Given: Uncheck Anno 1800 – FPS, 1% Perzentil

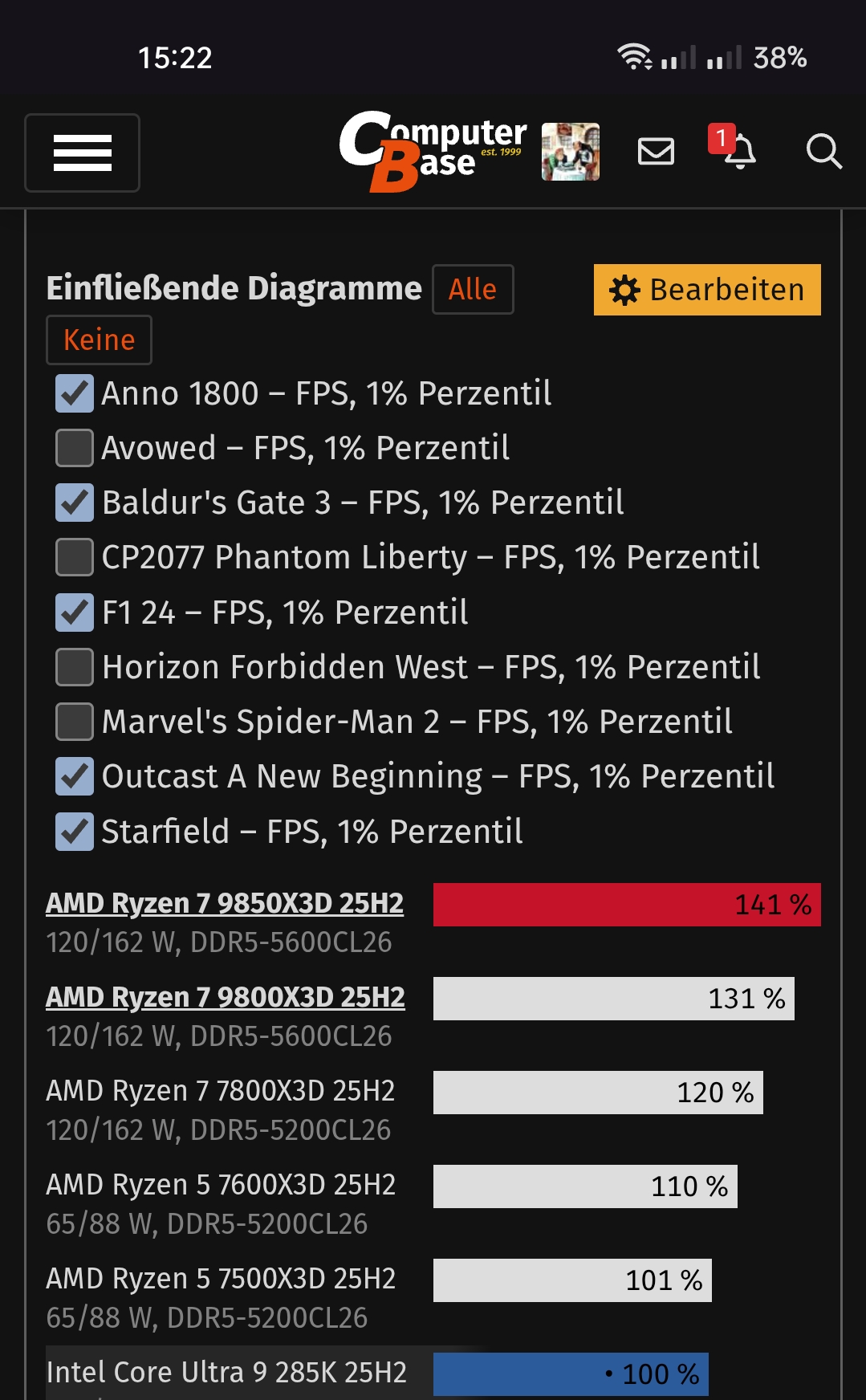Looking at the screenshot, I should (74, 394).
